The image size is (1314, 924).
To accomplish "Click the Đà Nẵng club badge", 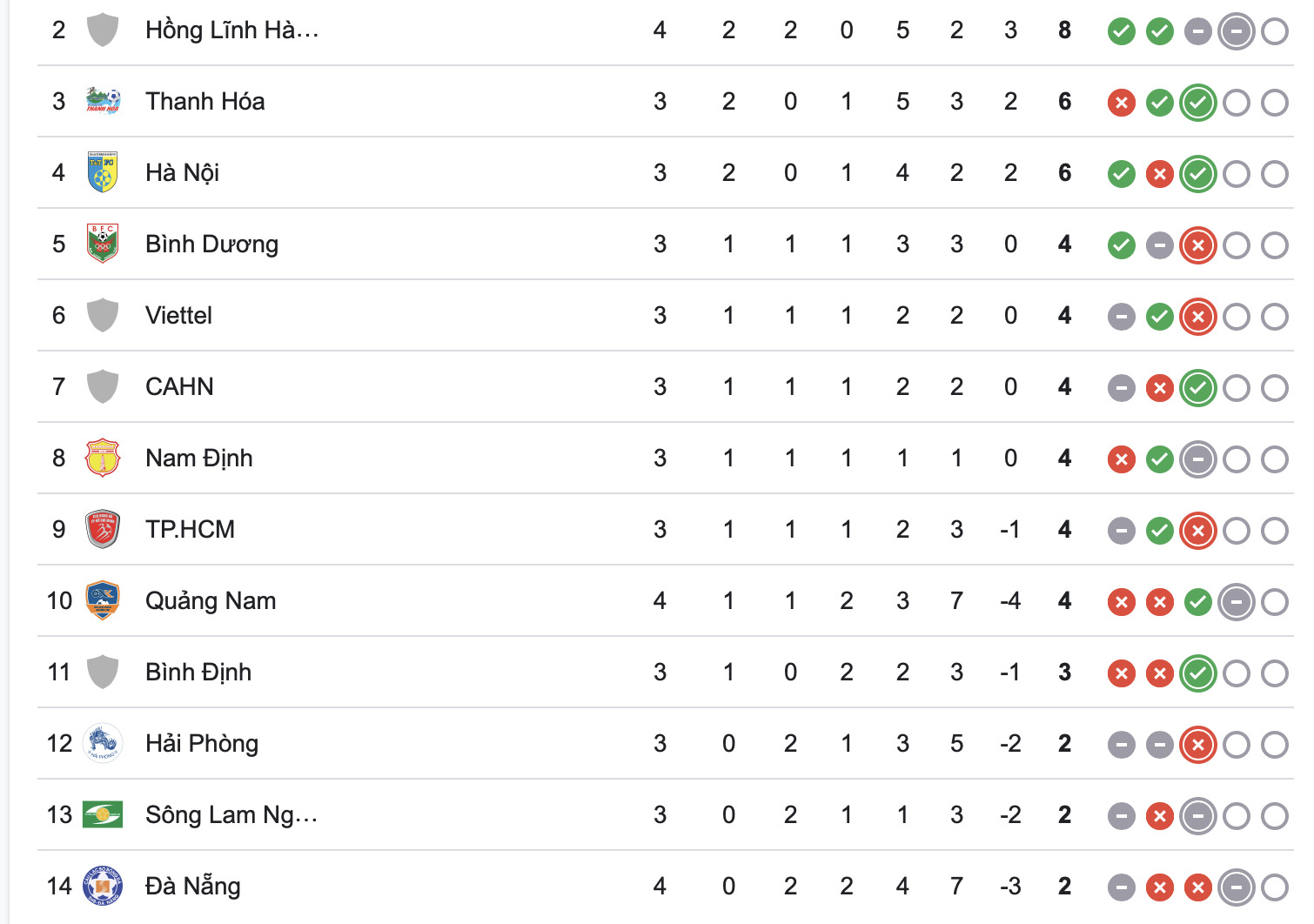I will pyautogui.click(x=103, y=886).
